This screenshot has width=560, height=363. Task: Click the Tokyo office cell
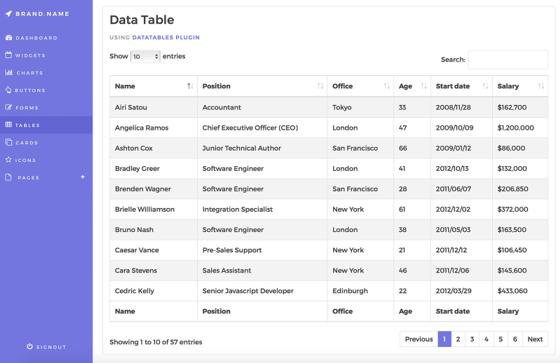tap(361, 107)
